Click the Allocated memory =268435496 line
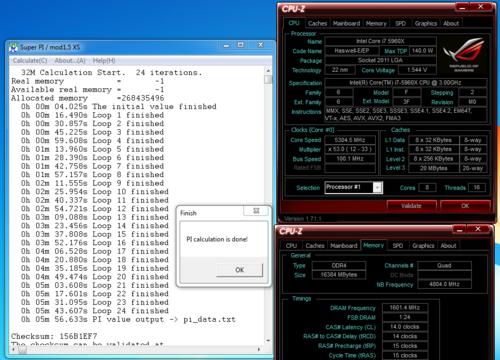Screen dimensions: 500x360 coord(87,98)
